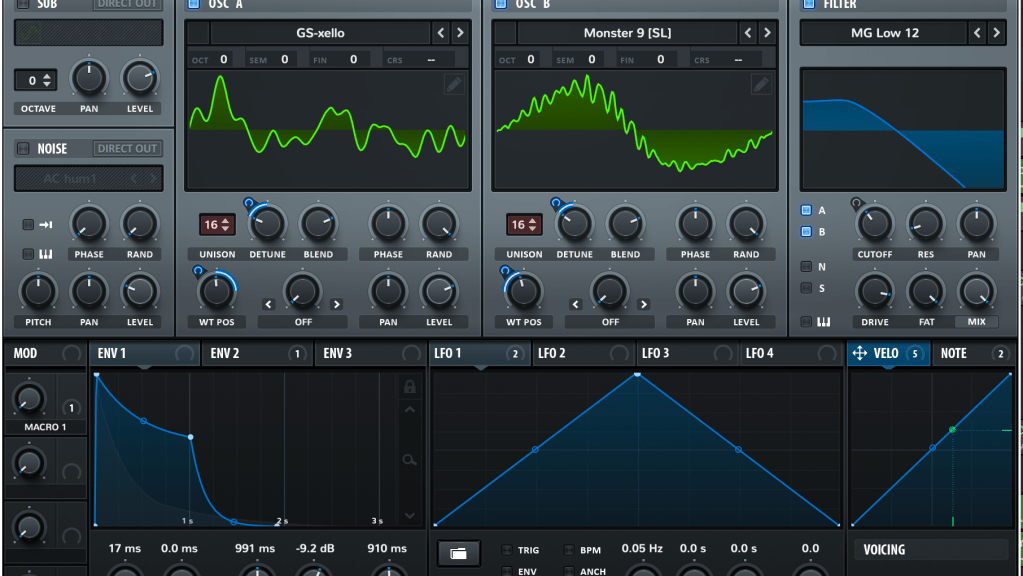Image resolution: width=1023 pixels, height=576 pixels.
Task: Enable the NOISE oscillator checkbox
Action: [x=23, y=149]
